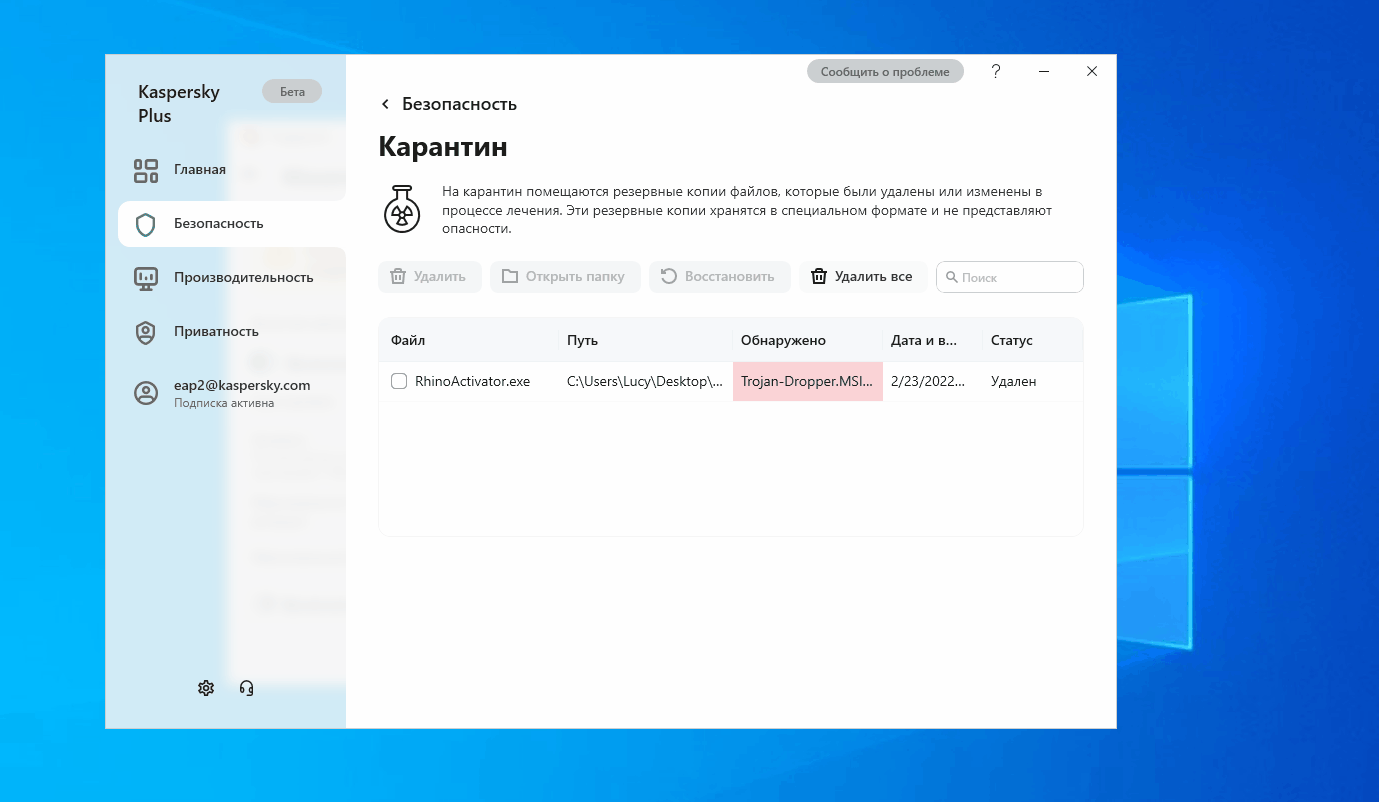Click the Удалить все button
1379x802 pixels.
pos(863,277)
